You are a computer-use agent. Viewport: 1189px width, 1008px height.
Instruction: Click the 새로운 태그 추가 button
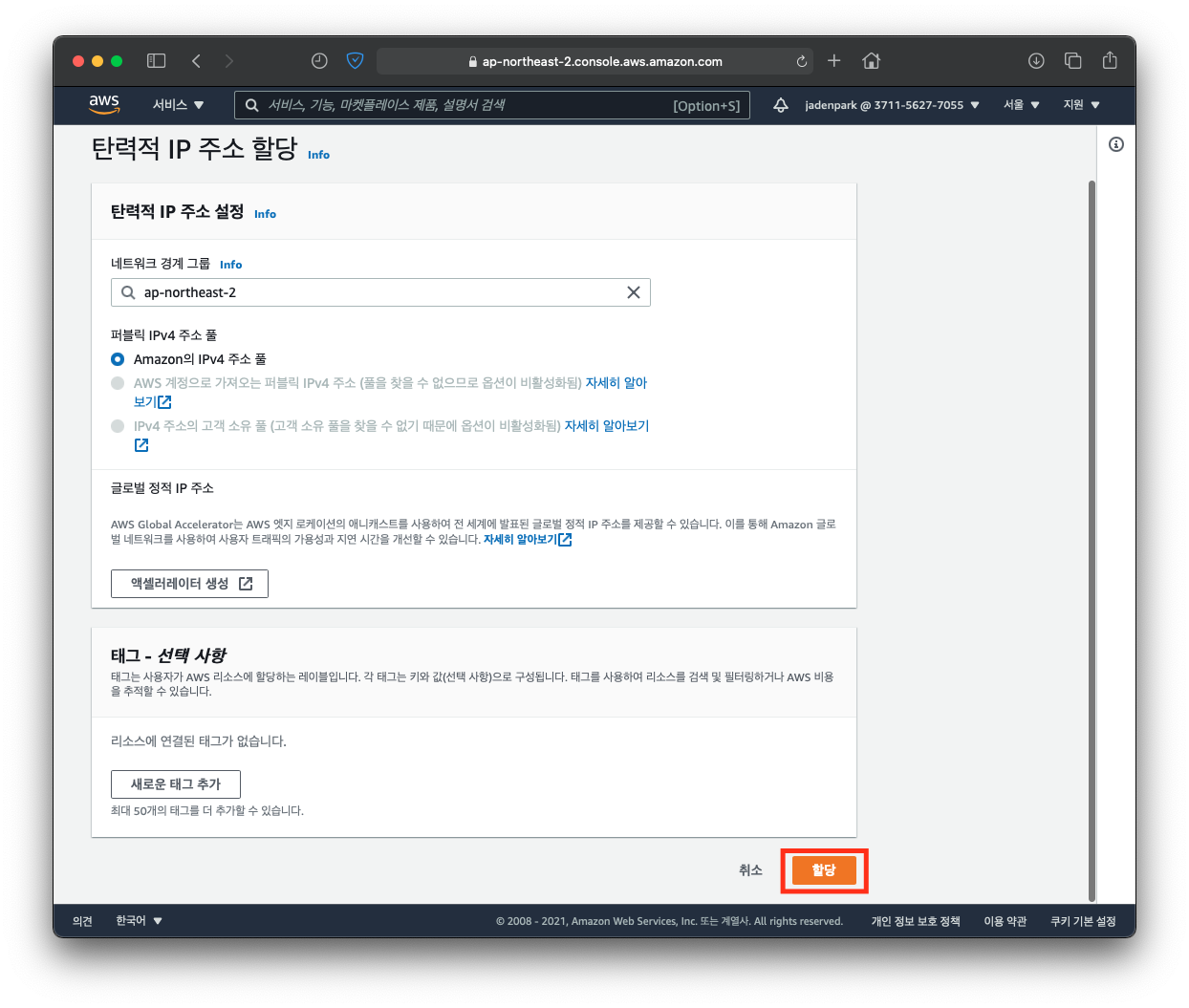click(176, 784)
